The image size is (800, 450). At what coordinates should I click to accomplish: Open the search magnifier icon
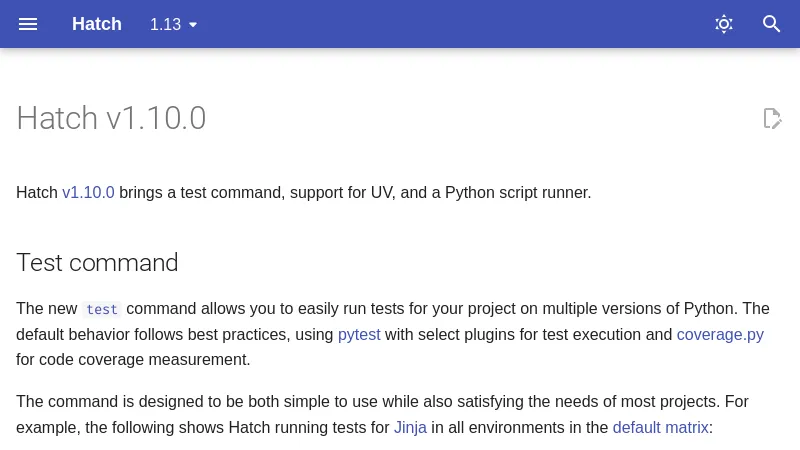[x=772, y=24]
